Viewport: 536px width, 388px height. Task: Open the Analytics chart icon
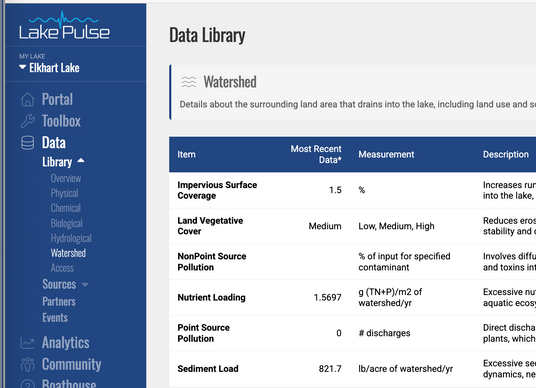[28, 343]
